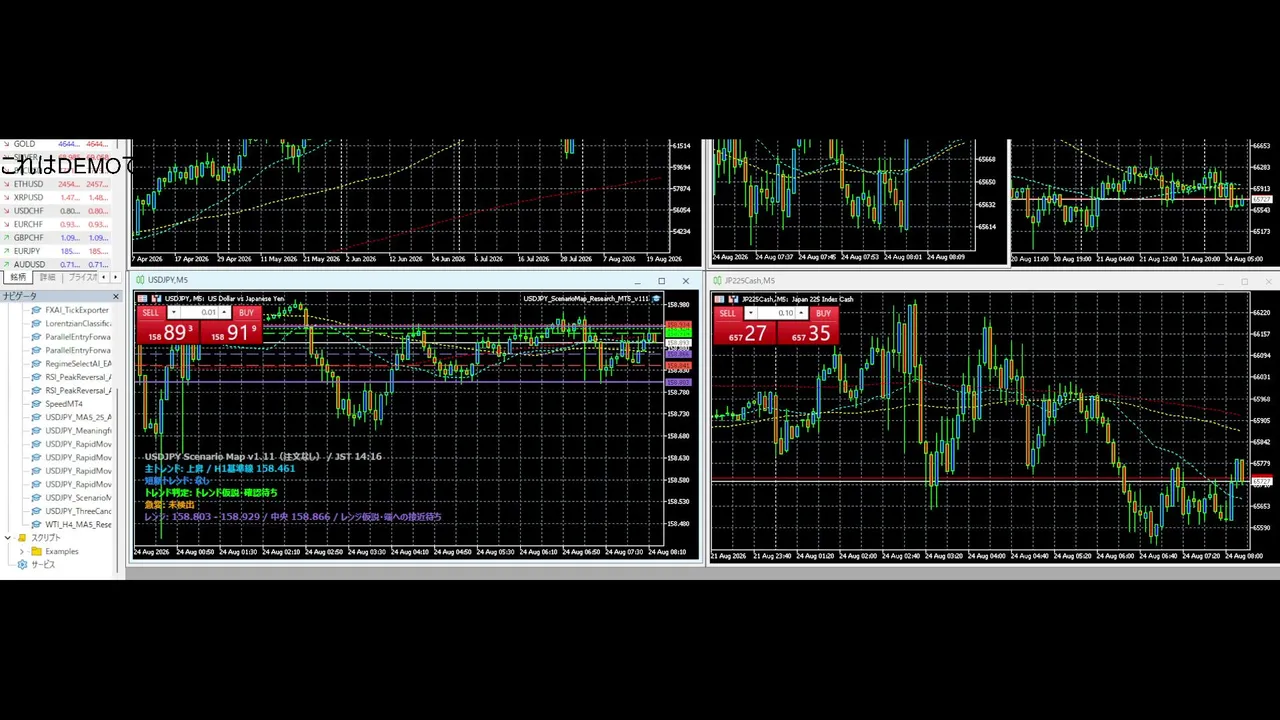Click SELL on the JP225Cash chart
Image resolution: width=1280 pixels, height=720 pixels.
pyautogui.click(x=727, y=313)
